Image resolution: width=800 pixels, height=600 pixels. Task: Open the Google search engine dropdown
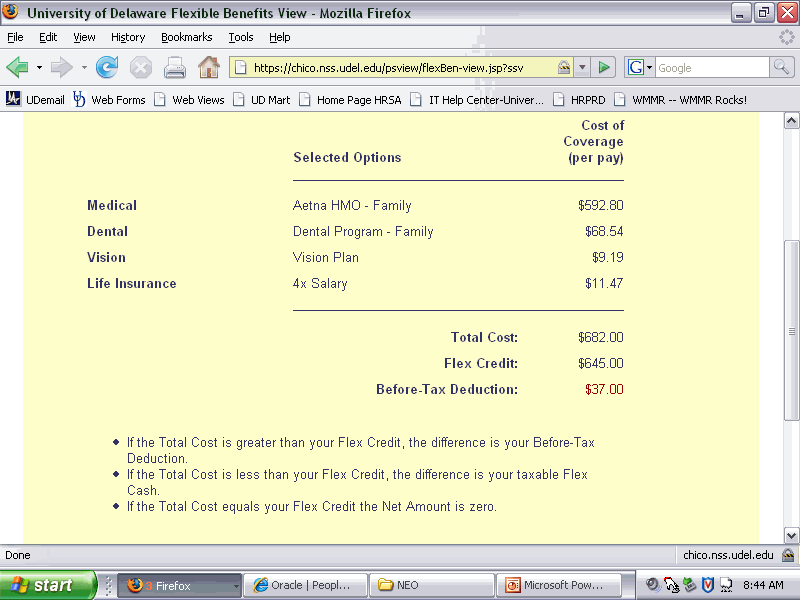click(x=640, y=68)
